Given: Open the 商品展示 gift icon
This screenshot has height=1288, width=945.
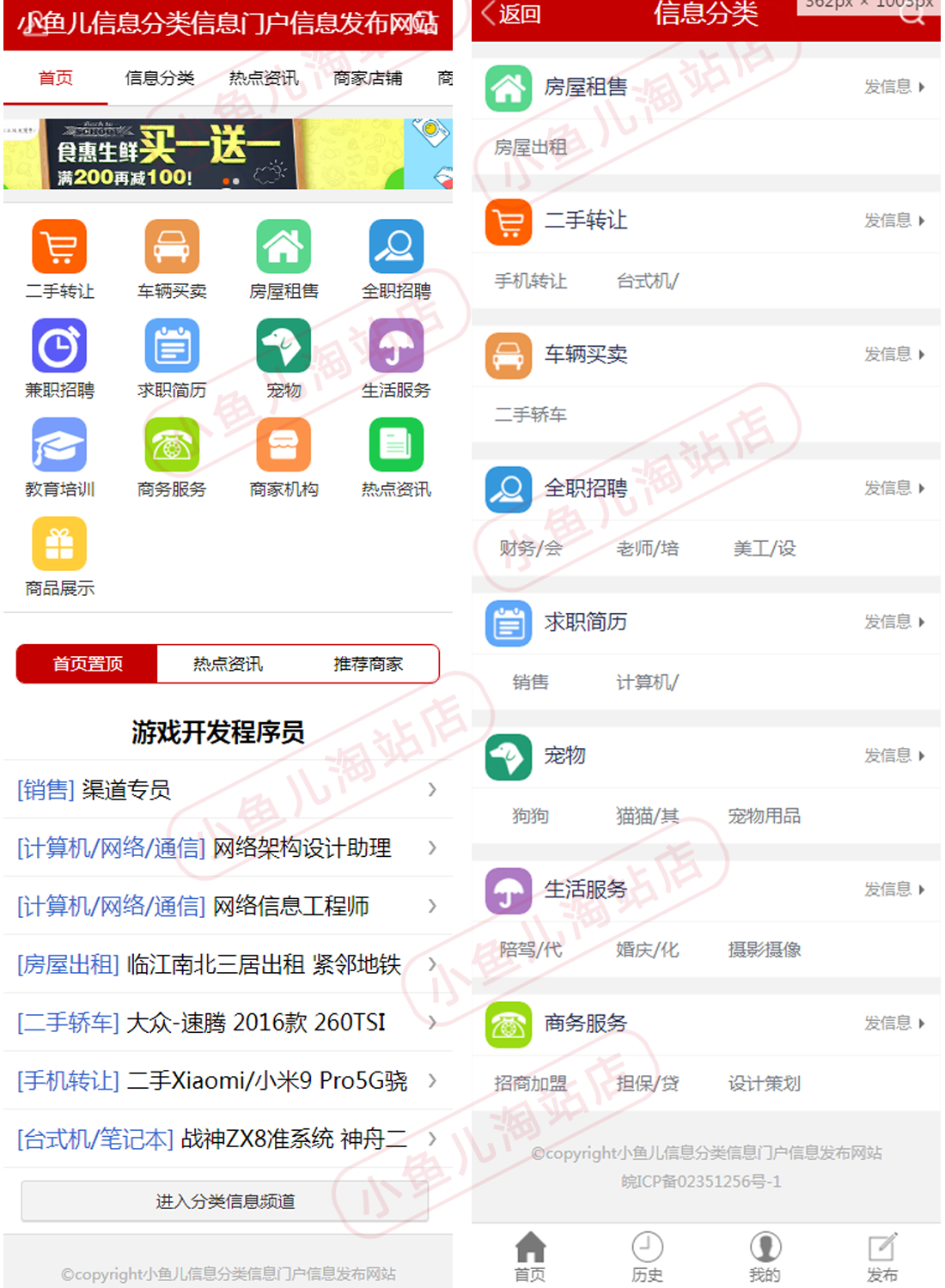Looking at the screenshot, I should (x=59, y=544).
